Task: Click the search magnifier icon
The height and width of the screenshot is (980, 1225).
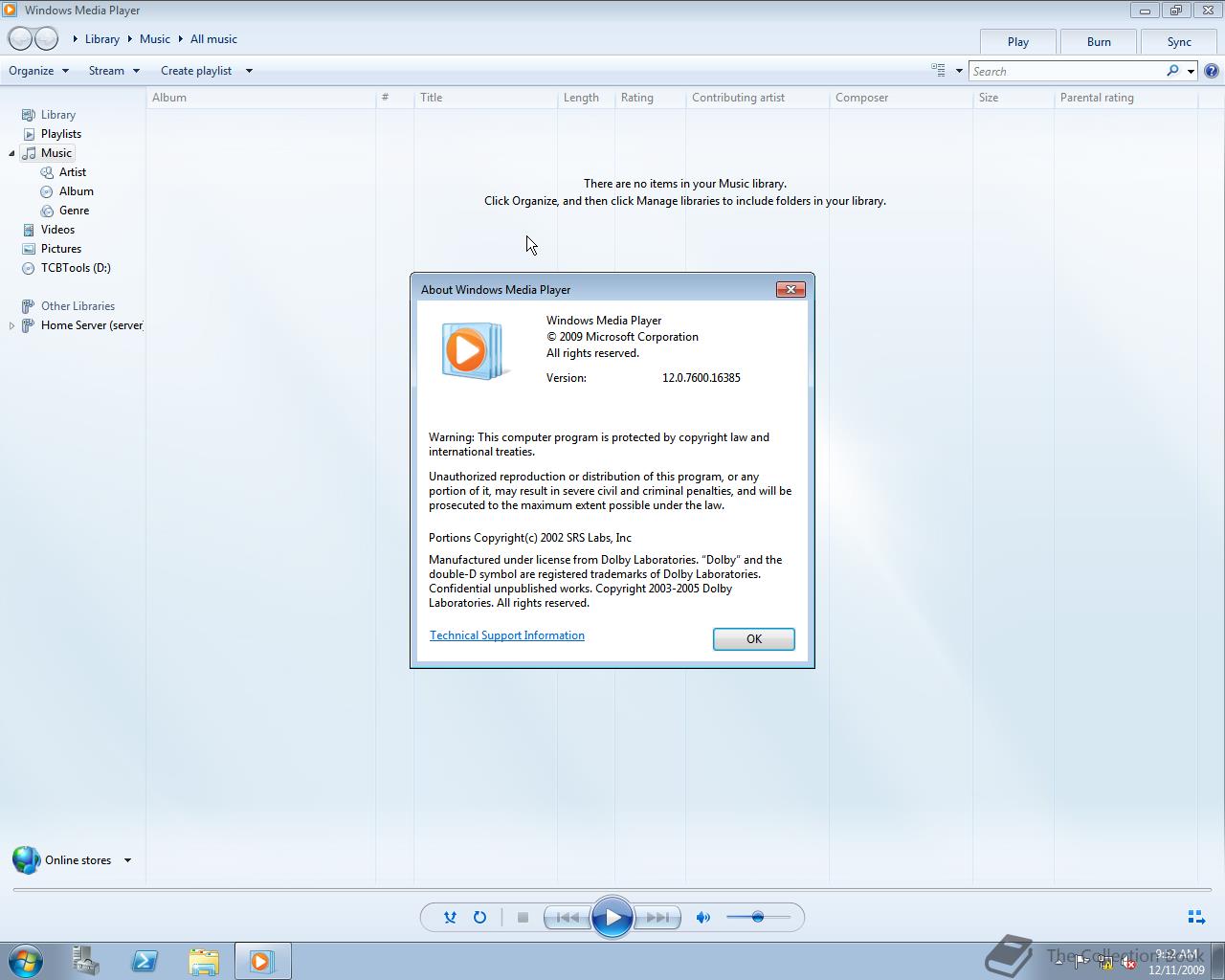Action: click(1172, 71)
